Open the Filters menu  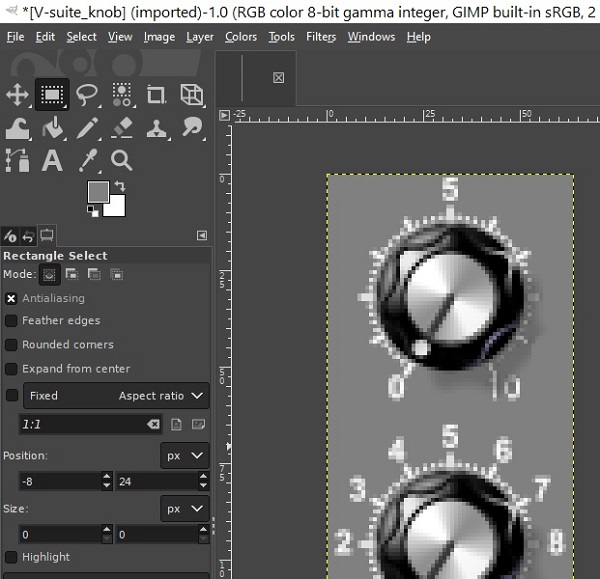pyautogui.click(x=321, y=37)
